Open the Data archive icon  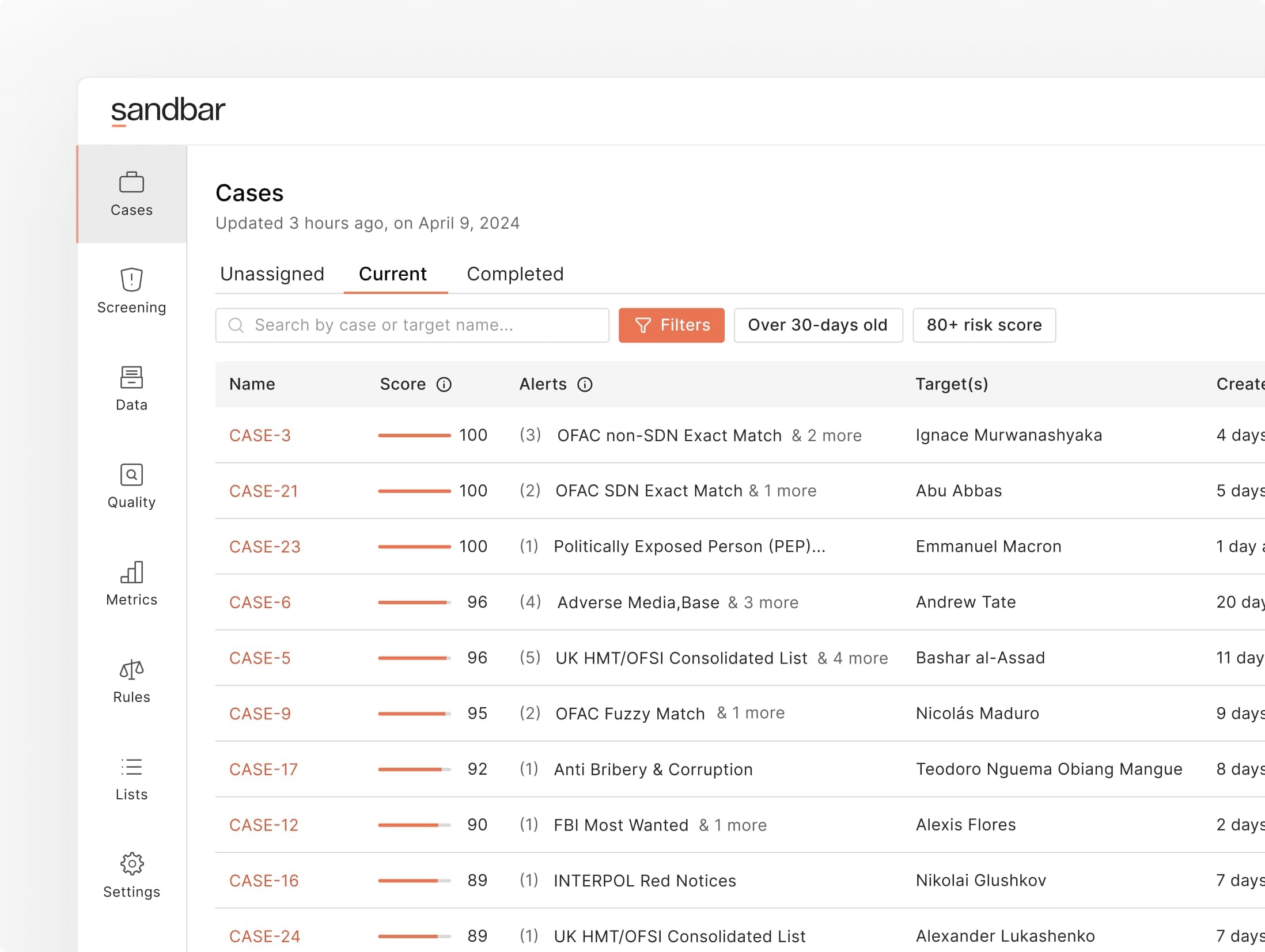[131, 377]
